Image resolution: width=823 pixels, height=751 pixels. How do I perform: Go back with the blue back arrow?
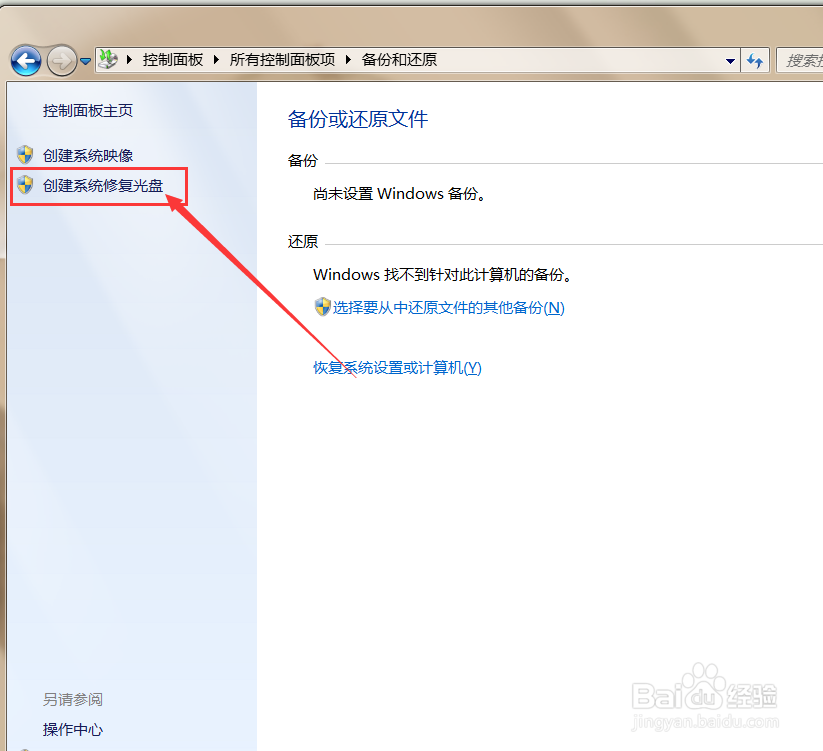26,61
